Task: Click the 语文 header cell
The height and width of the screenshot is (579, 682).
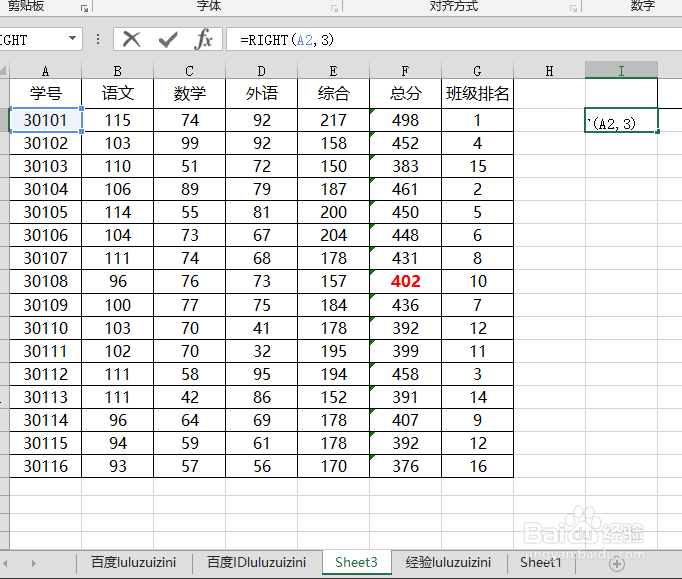Action: [x=117, y=94]
